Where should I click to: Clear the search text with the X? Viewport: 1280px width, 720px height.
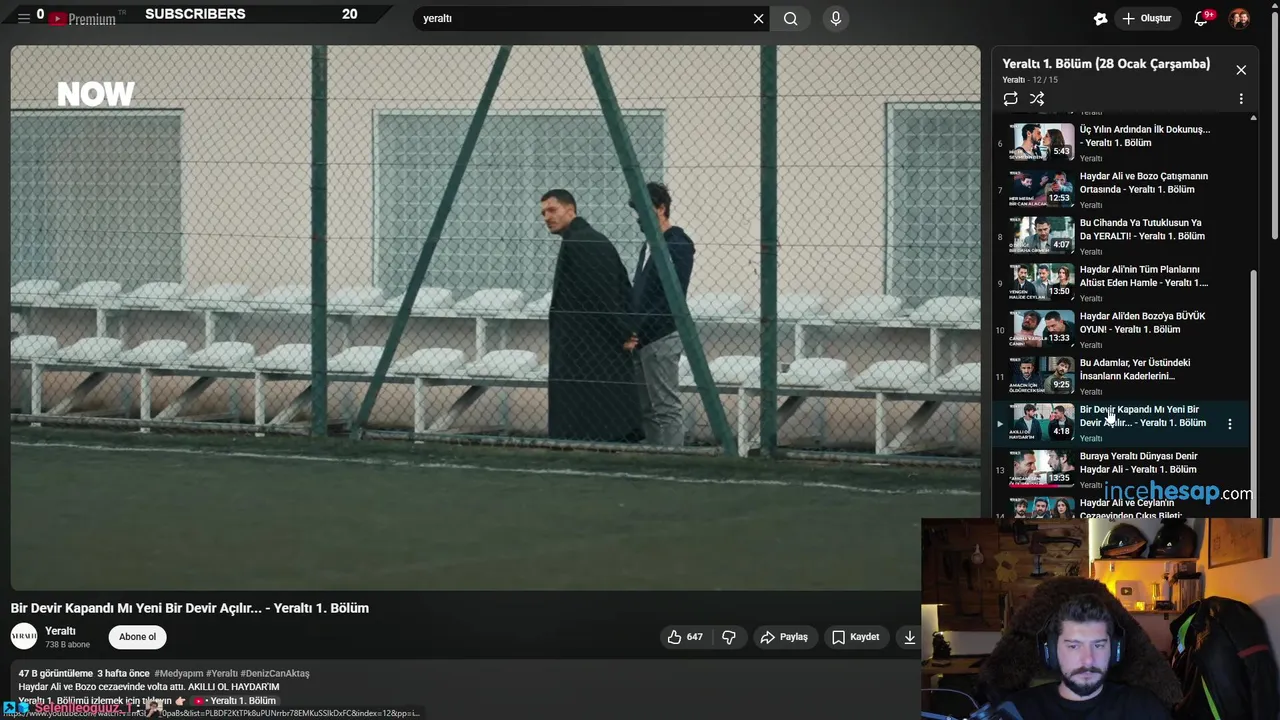(758, 18)
